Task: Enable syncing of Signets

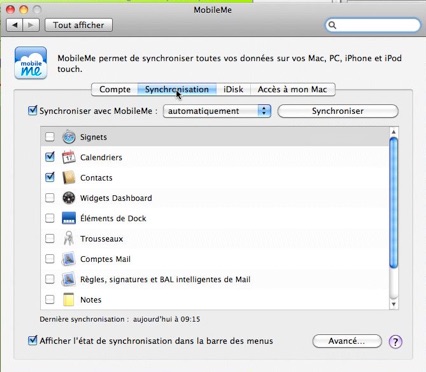Action: pyautogui.click(x=50, y=137)
